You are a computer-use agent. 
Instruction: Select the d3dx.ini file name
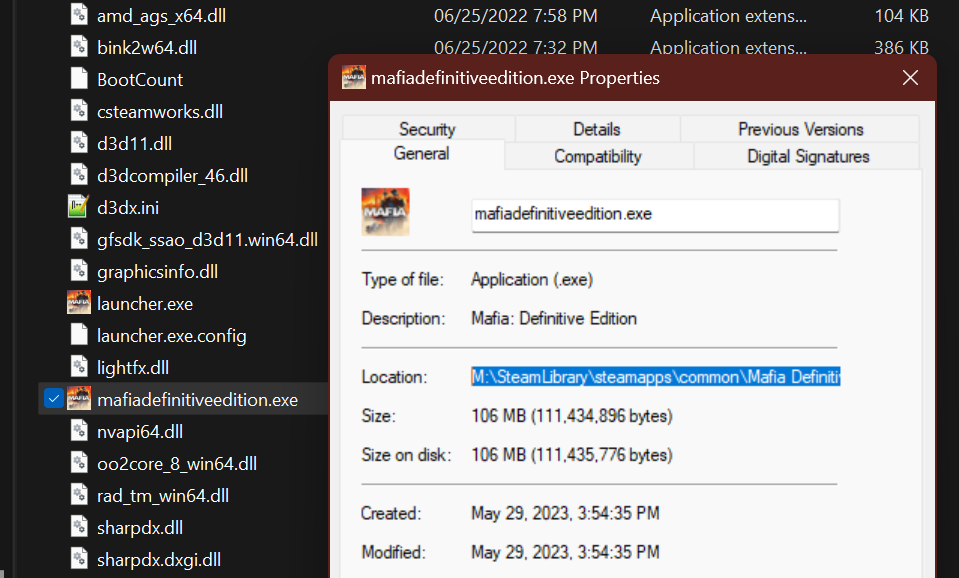point(128,207)
